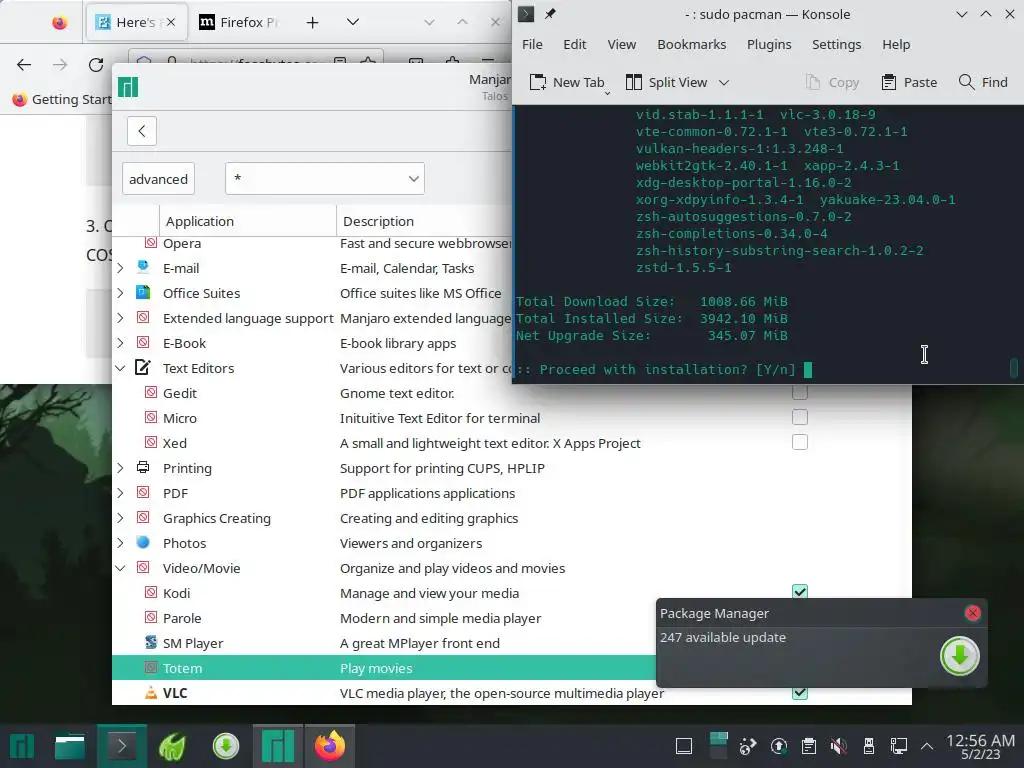
Task: Collapse the Text Editors category
Action: coord(120,368)
